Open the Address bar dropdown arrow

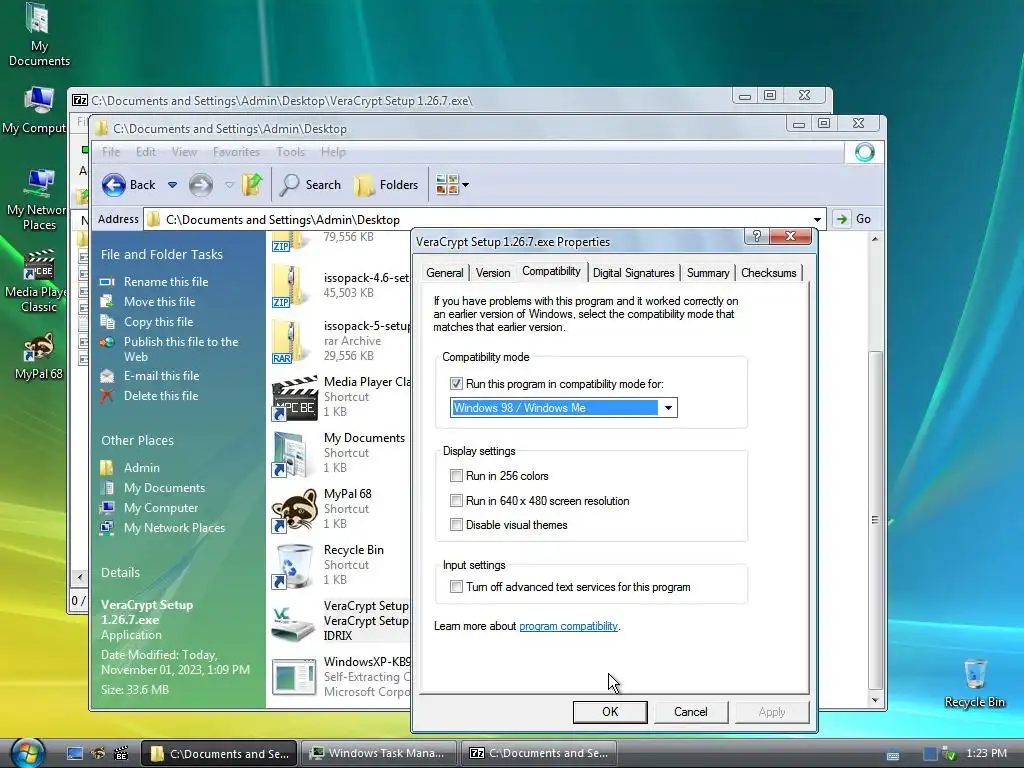pos(817,219)
